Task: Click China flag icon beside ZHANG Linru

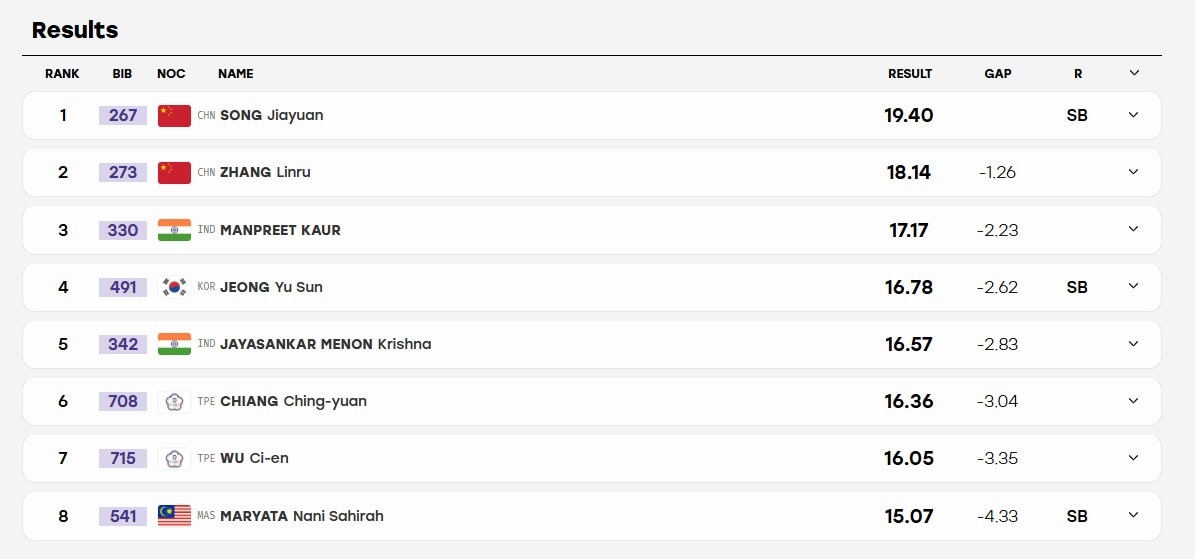Action: point(174,172)
